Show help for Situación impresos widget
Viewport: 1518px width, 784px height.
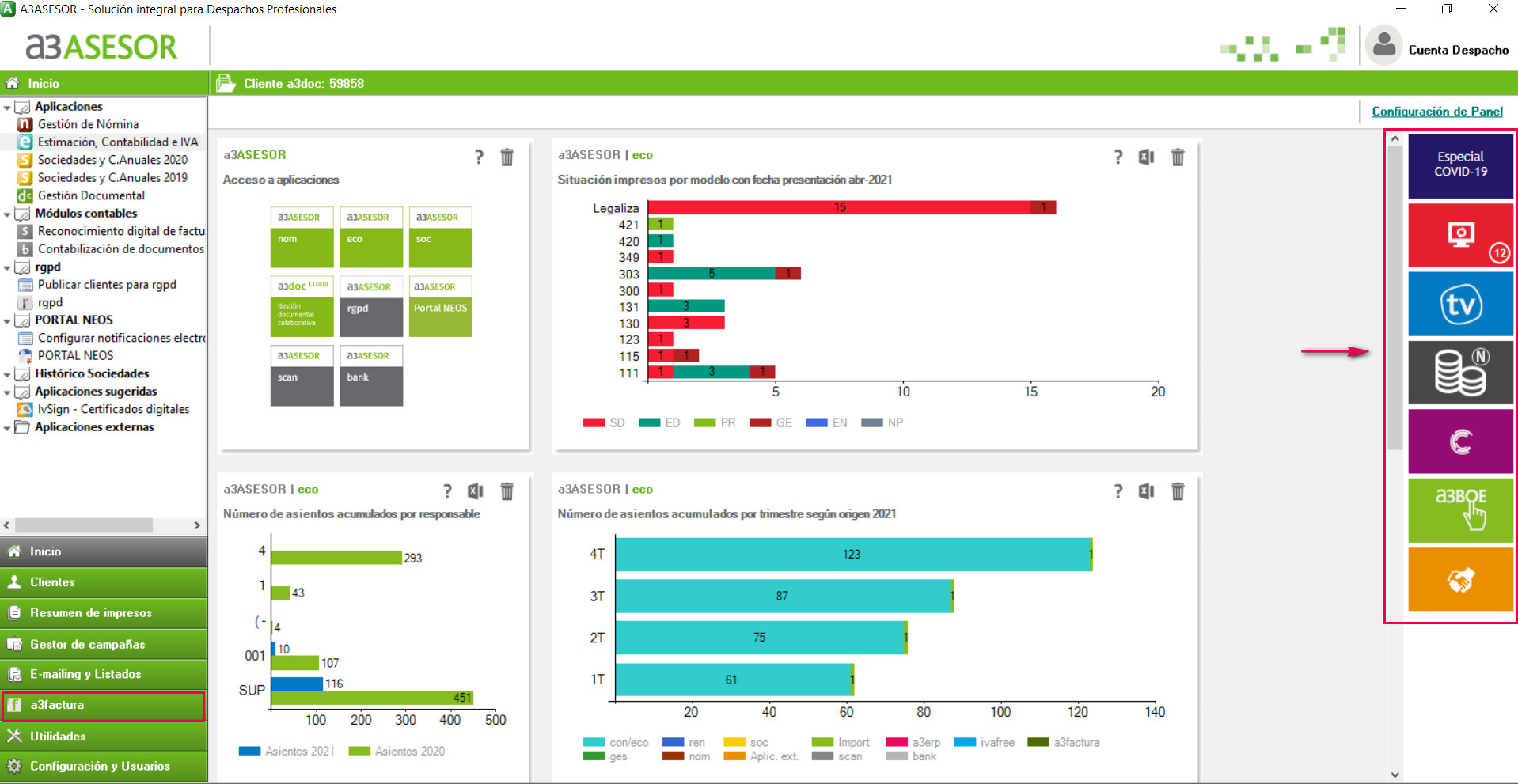tap(1118, 157)
